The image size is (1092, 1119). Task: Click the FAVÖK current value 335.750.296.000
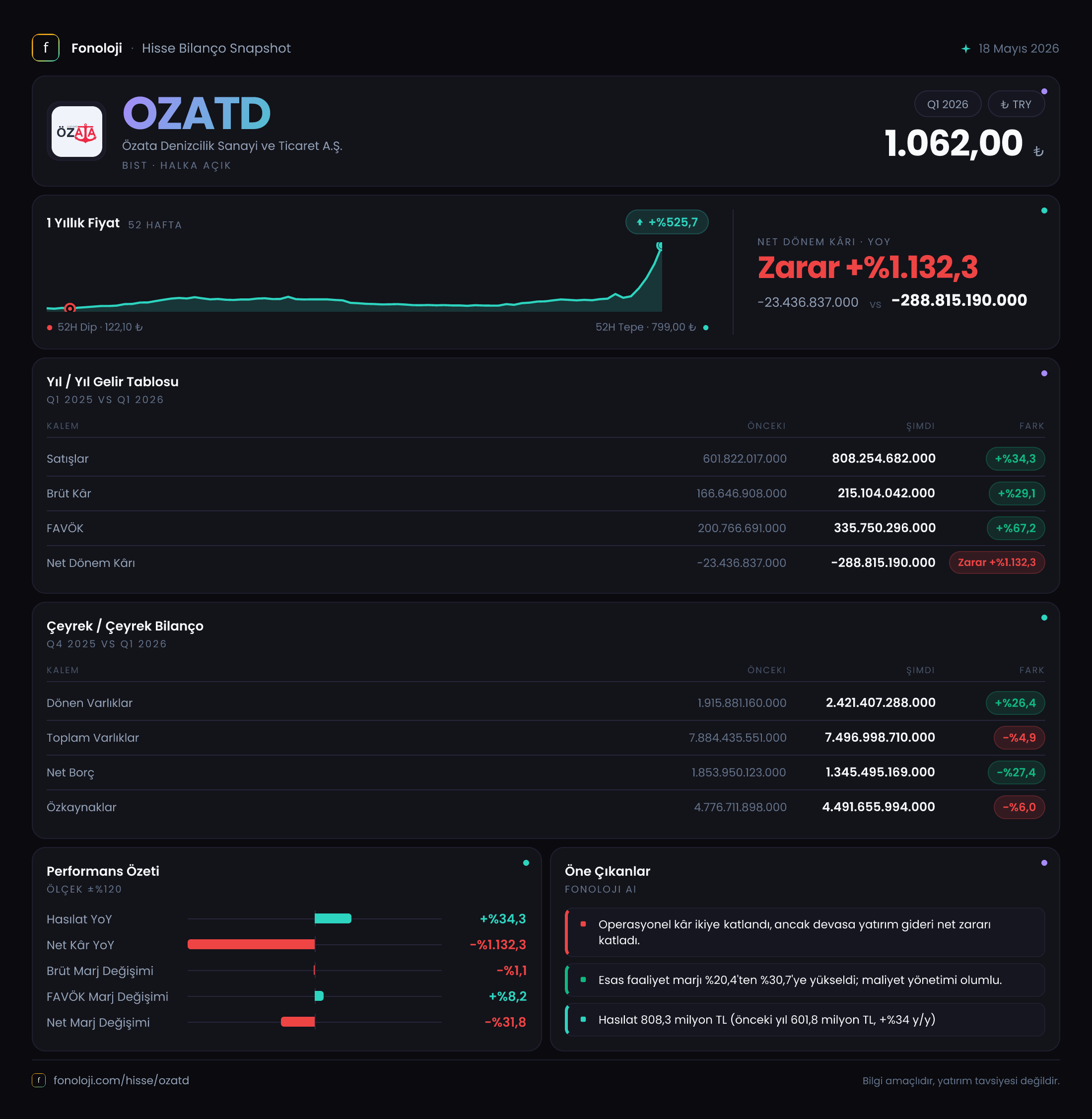[x=885, y=528]
